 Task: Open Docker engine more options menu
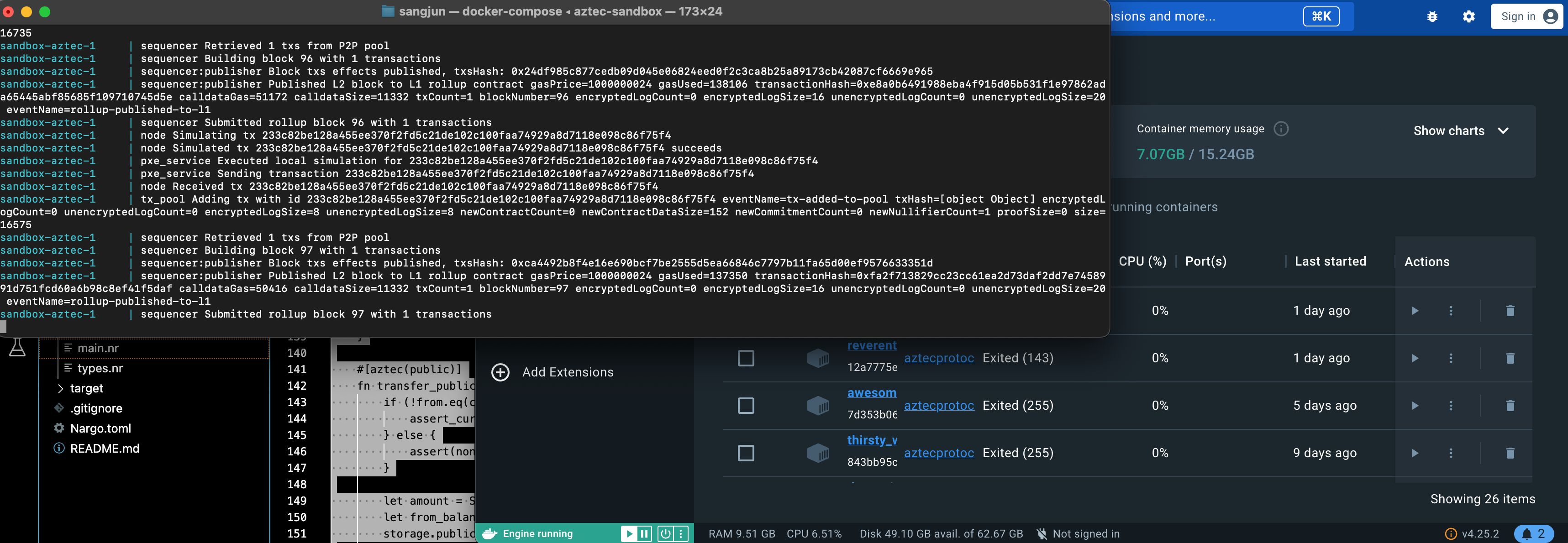point(681,534)
